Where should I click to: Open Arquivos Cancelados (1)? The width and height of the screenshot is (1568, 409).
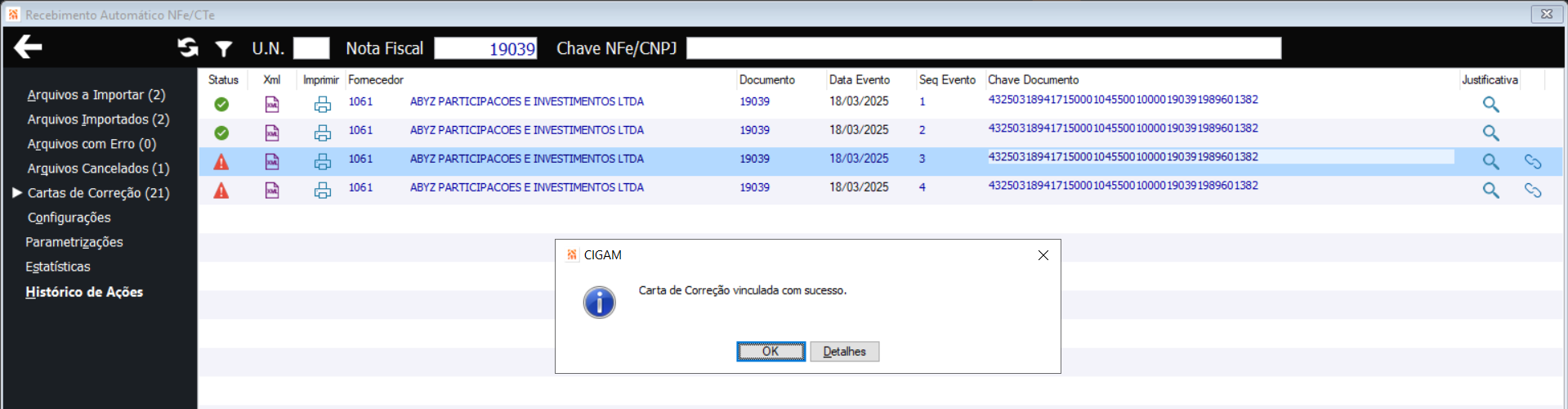pyautogui.click(x=98, y=169)
